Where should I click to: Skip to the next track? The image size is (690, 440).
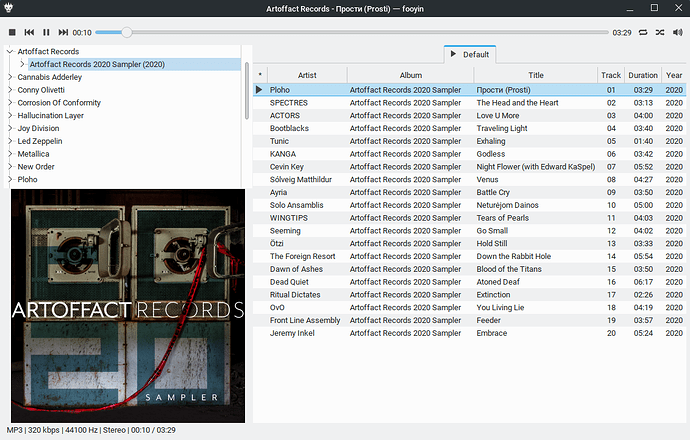click(64, 33)
